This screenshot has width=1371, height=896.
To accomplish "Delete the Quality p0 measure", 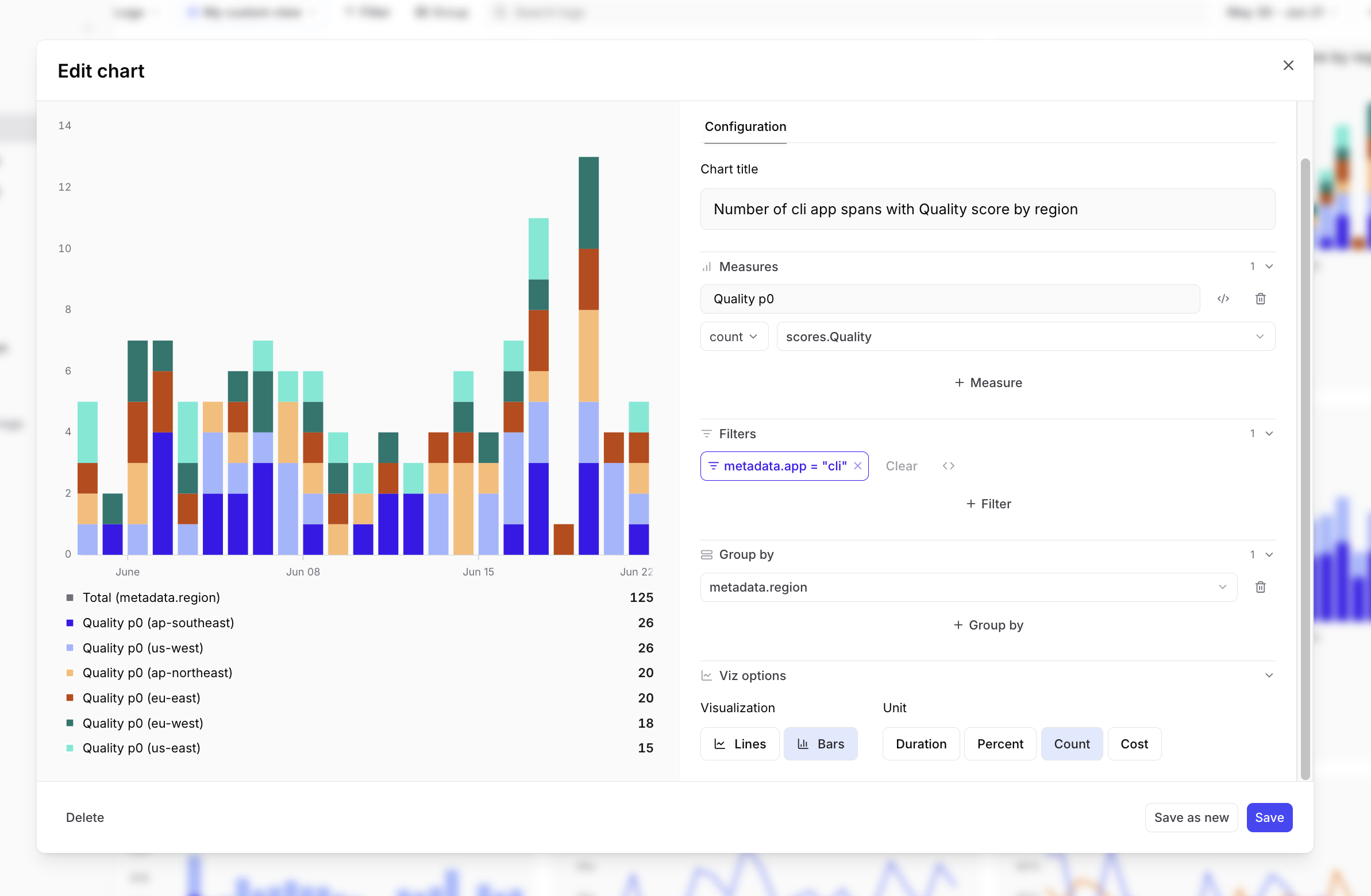I will pos(1261,298).
